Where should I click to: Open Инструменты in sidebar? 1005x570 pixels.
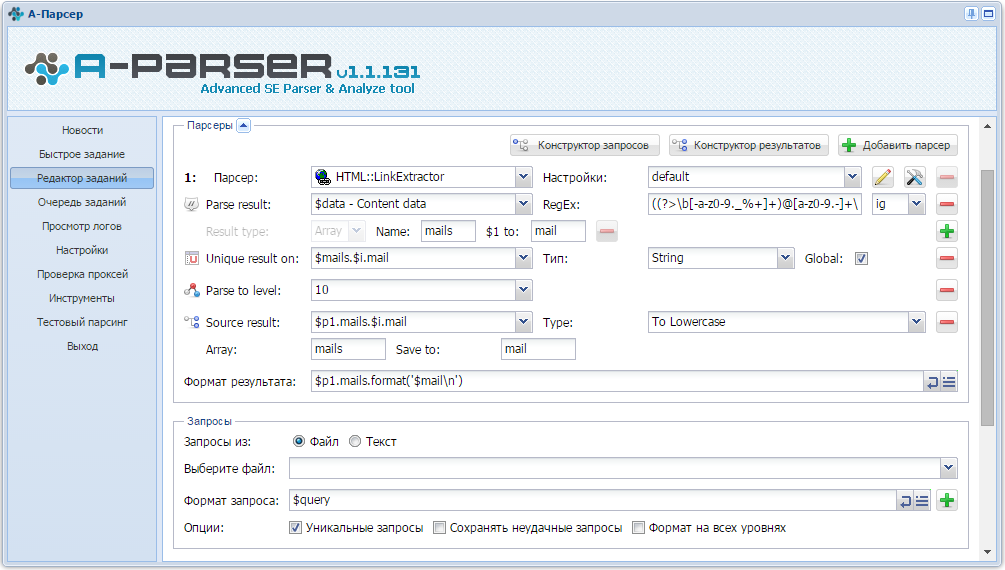click(82, 298)
